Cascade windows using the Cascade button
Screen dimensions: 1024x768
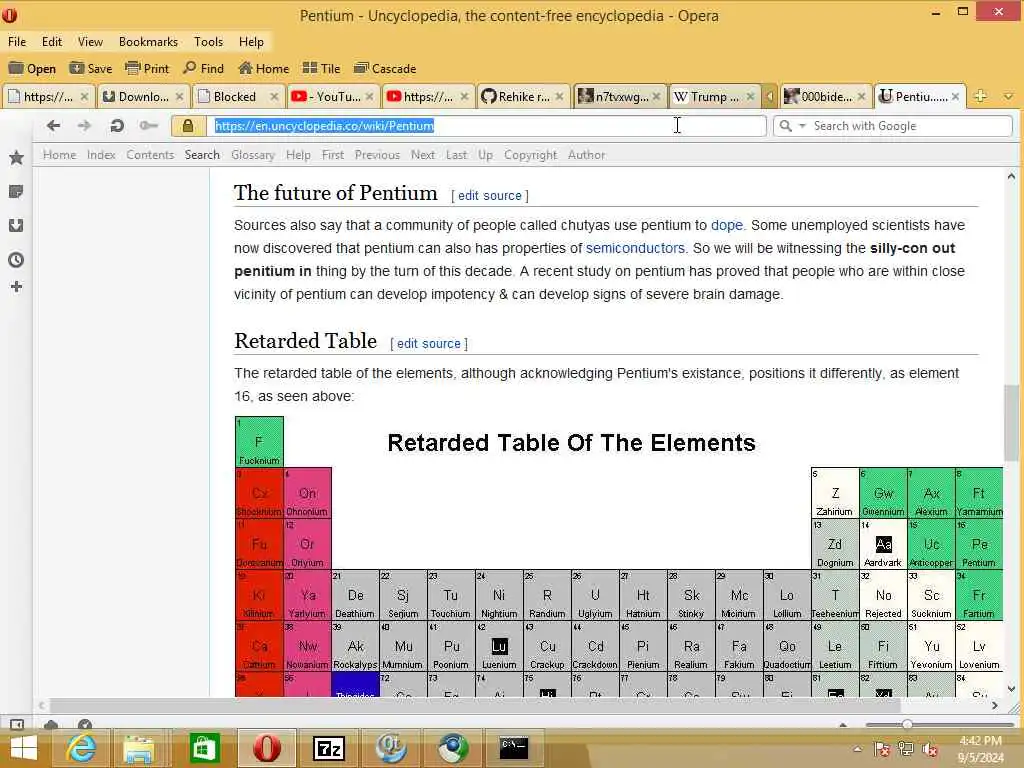click(x=385, y=69)
